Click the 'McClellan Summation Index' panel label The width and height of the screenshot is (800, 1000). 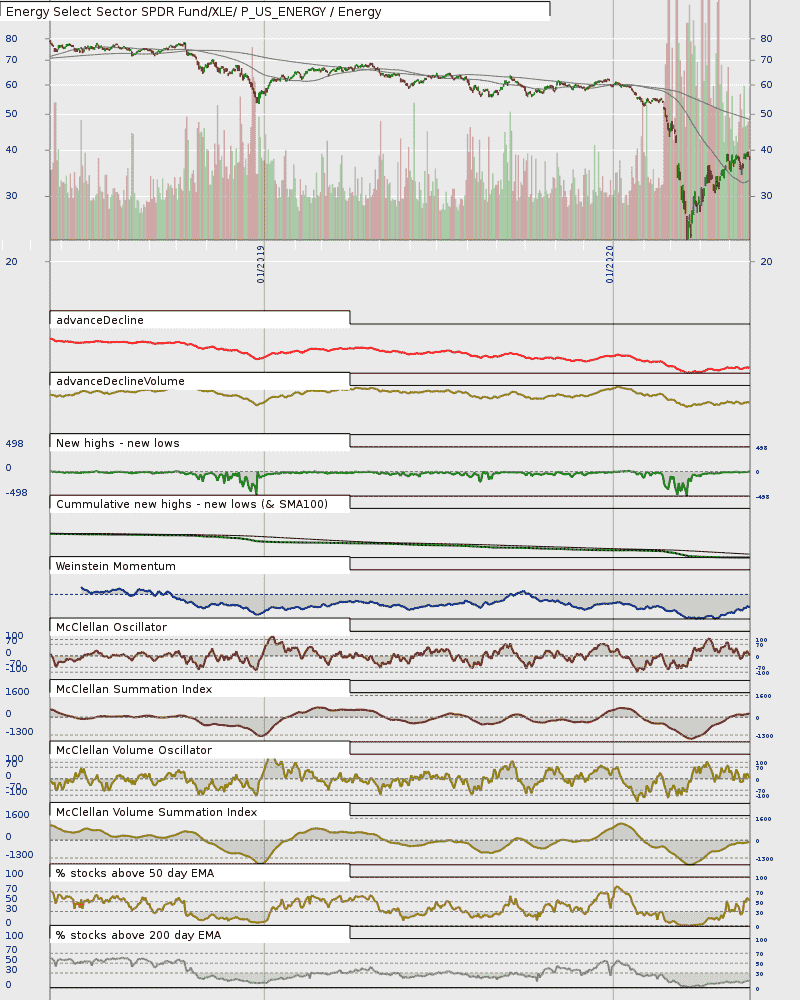(x=134, y=689)
